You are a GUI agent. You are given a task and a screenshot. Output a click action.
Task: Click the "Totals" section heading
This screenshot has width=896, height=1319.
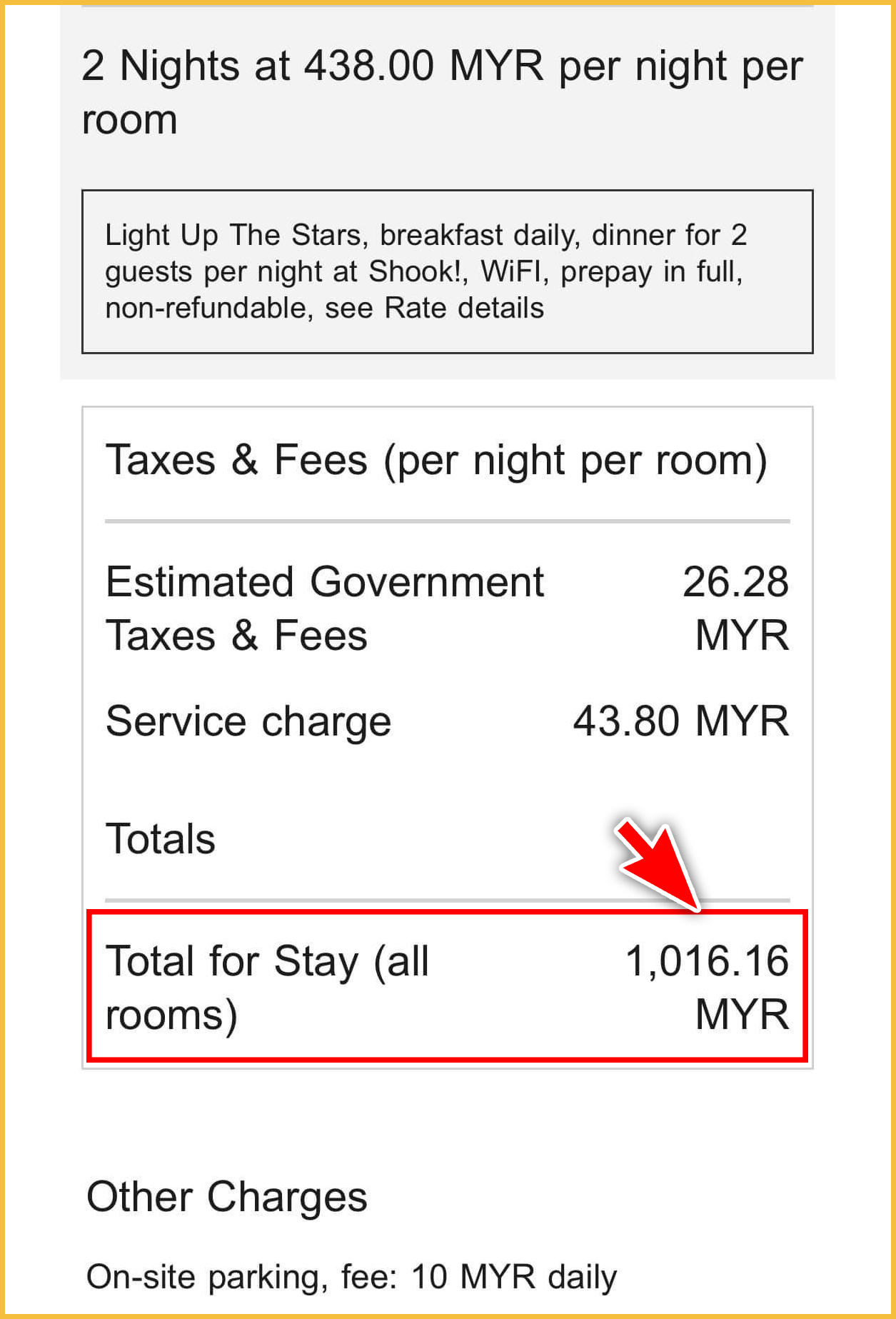(x=161, y=838)
